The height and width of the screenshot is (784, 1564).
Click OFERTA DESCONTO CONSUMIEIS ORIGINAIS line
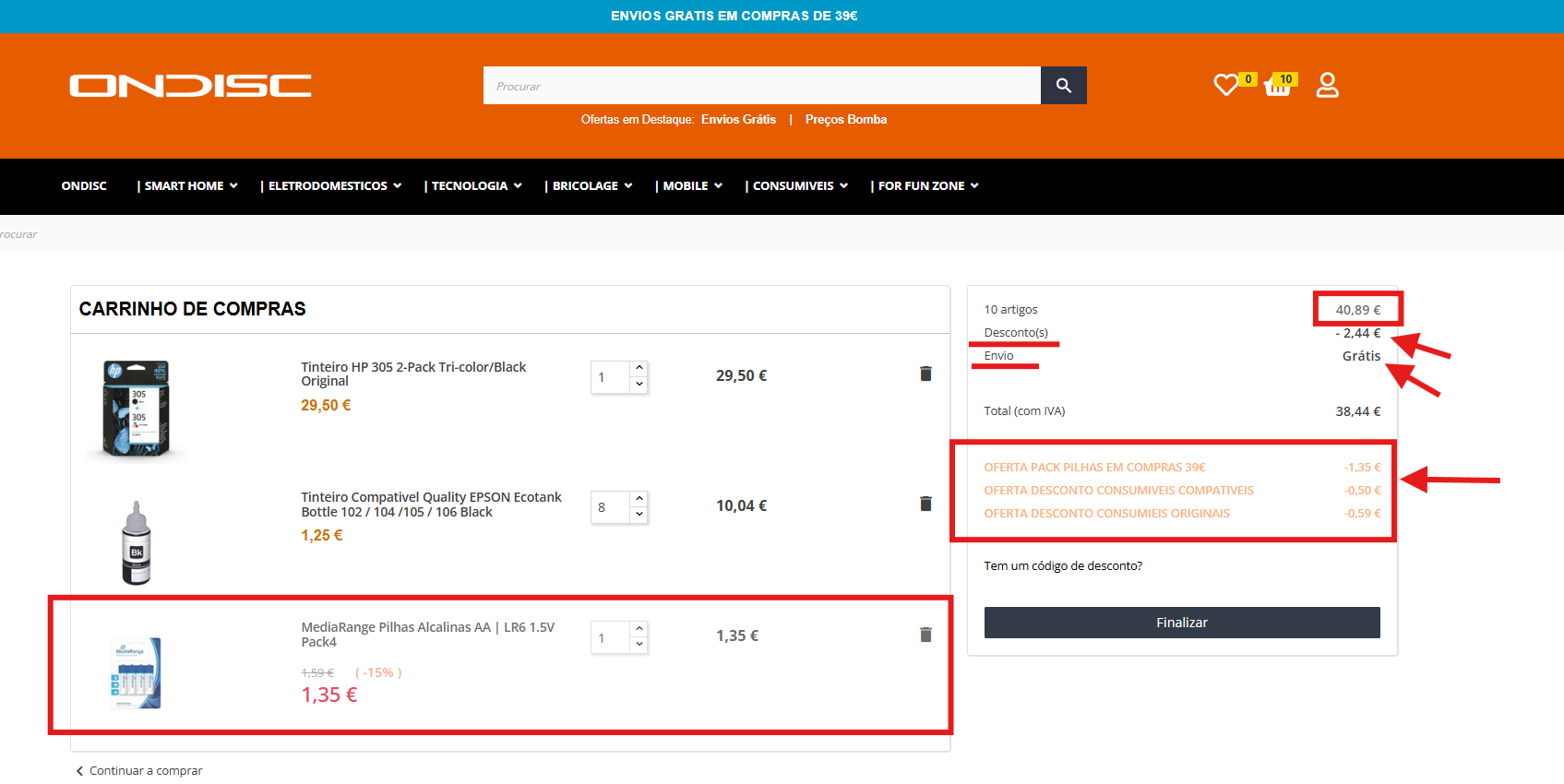pos(1106,514)
